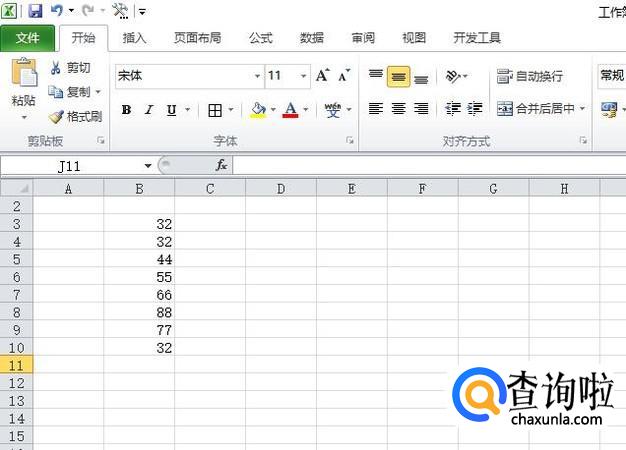Toggle Italic formatting

coord(149,110)
